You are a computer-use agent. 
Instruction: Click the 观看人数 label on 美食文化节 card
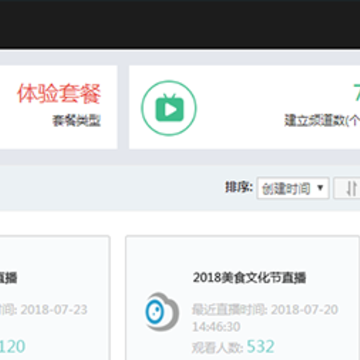(218, 348)
